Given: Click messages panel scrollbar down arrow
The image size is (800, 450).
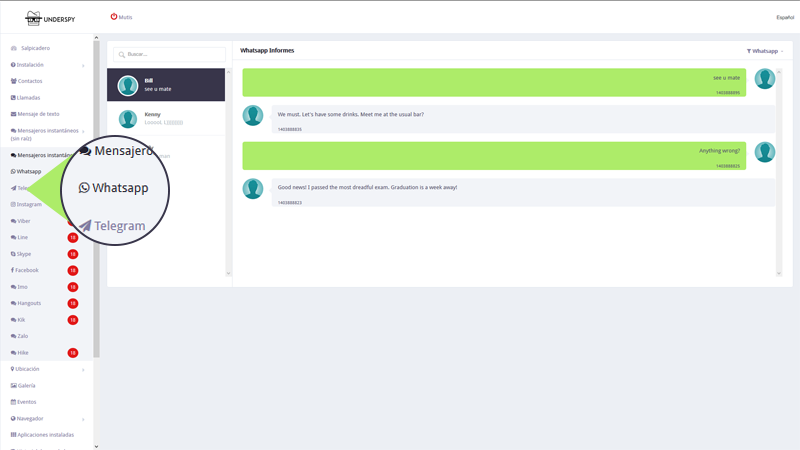Looking at the screenshot, I should (779, 273).
